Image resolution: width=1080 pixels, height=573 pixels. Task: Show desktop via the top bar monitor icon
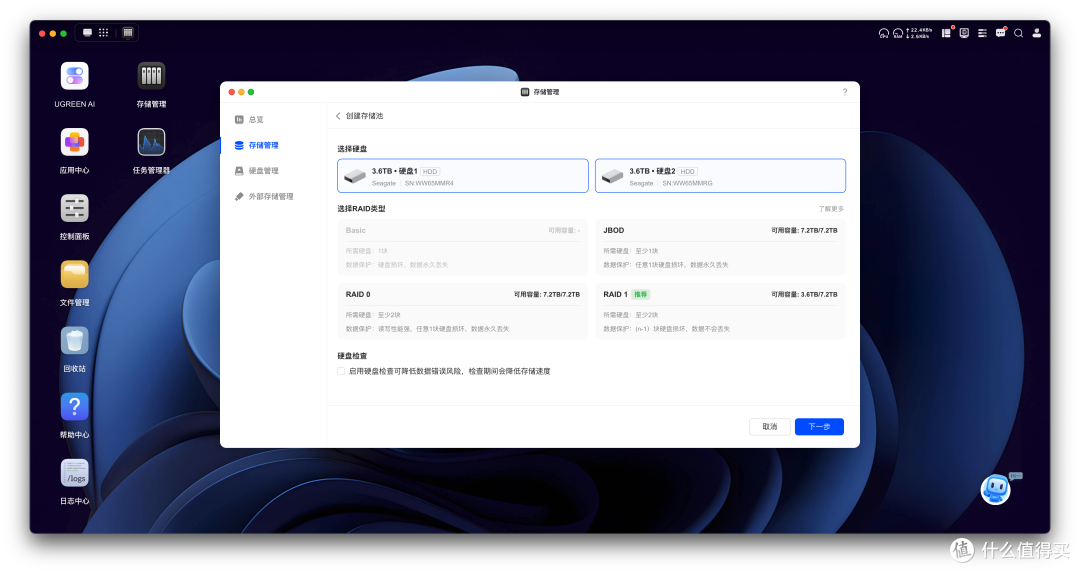(87, 32)
